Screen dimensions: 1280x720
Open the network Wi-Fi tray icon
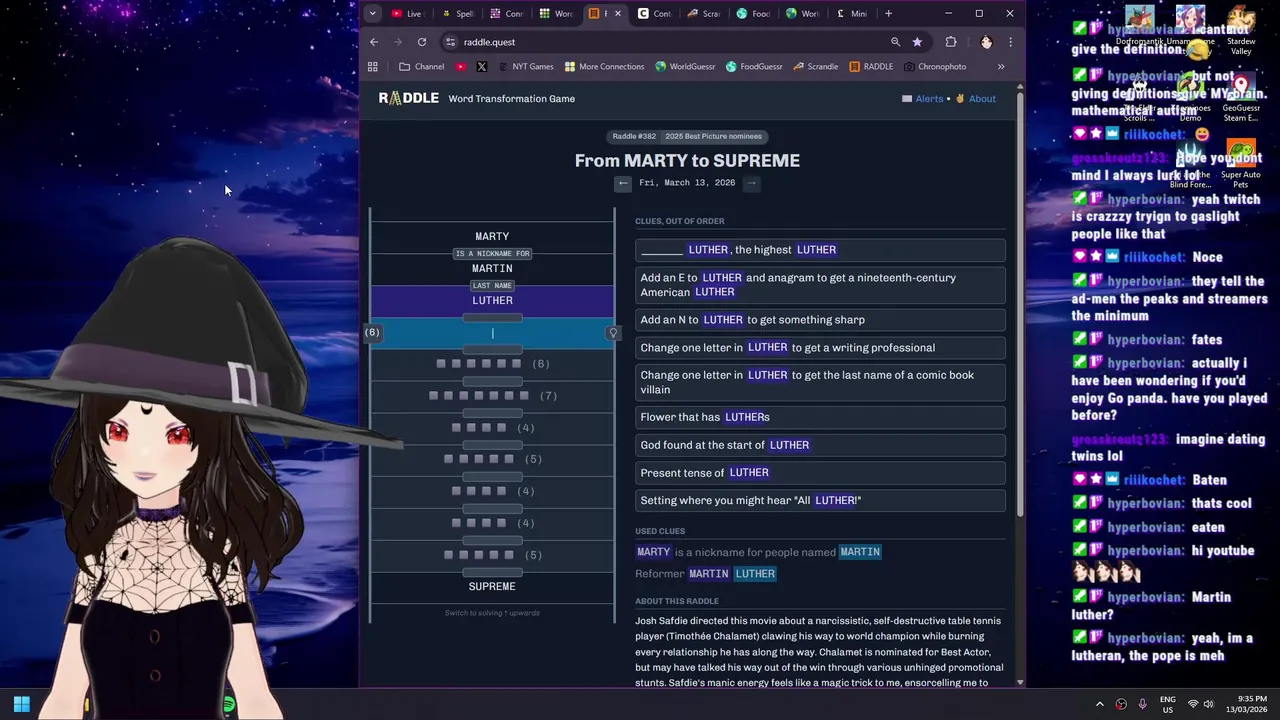coord(1192,704)
